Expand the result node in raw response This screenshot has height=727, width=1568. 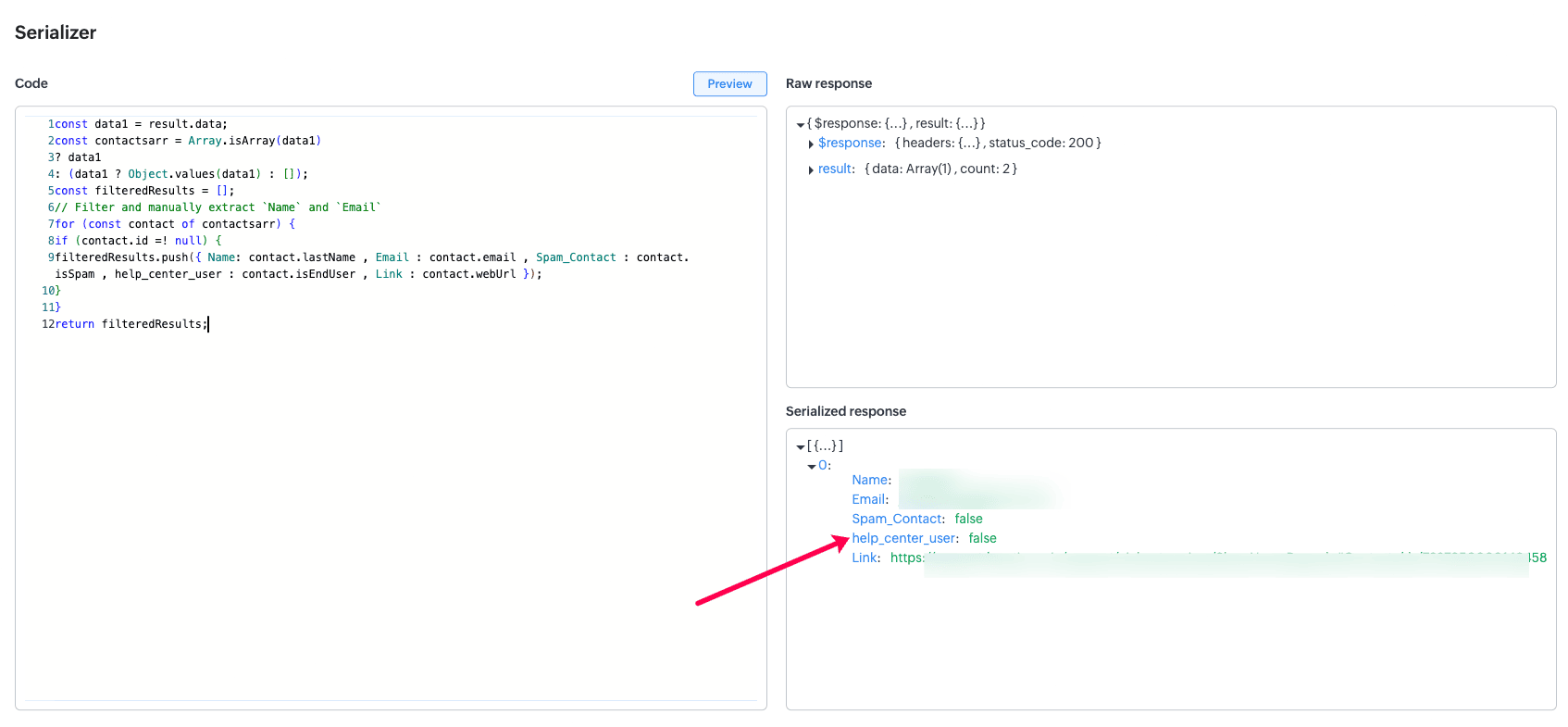pos(811,169)
